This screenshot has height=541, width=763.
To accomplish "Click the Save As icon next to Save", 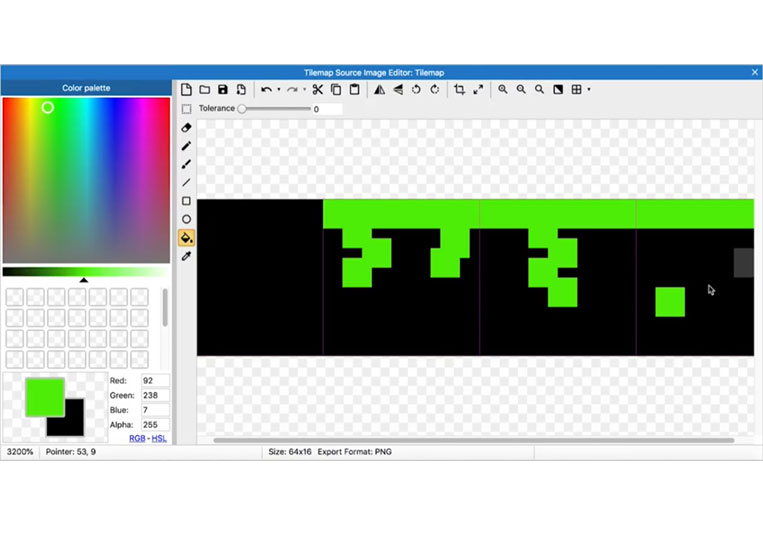I will coord(241,90).
